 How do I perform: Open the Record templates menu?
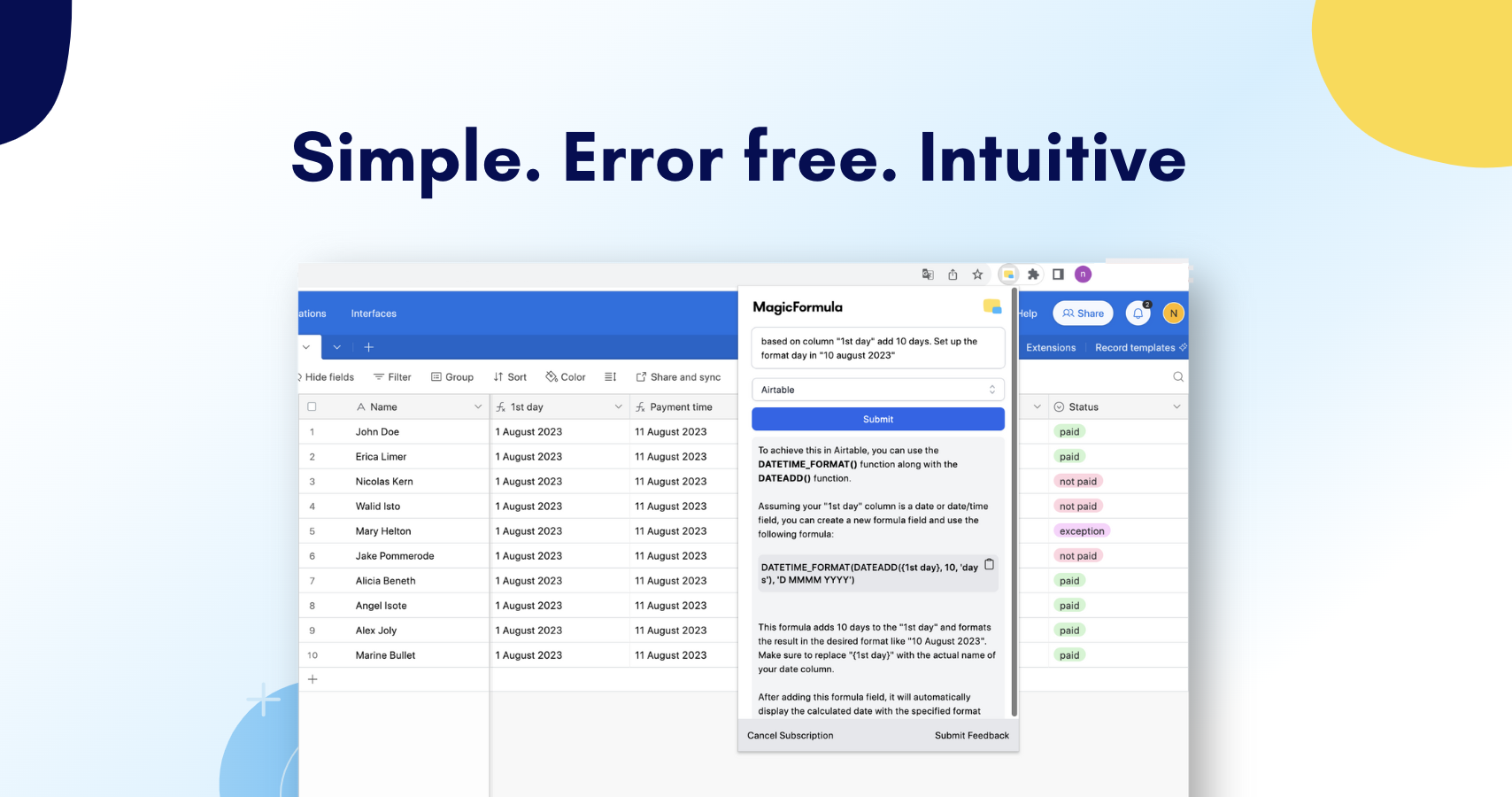point(1138,347)
